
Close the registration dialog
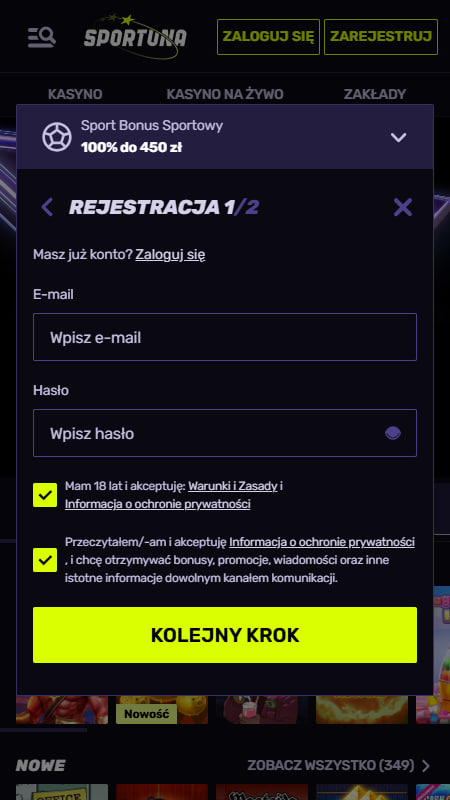[x=403, y=207]
